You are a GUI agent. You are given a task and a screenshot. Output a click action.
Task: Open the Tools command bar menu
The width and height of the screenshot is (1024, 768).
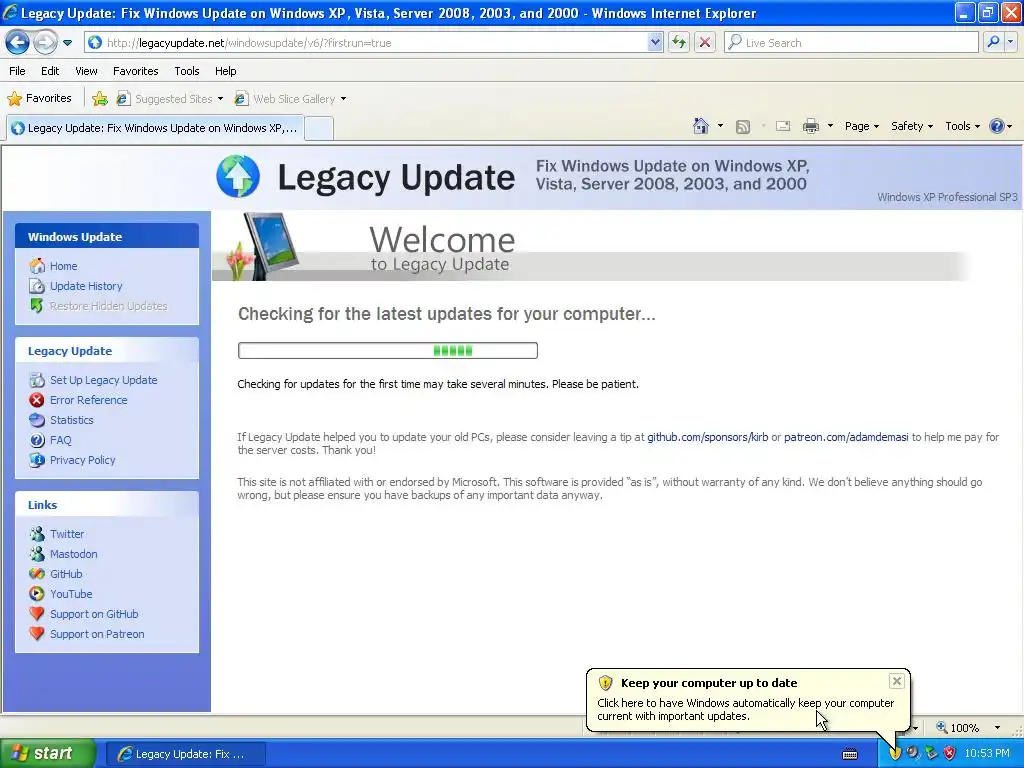(x=962, y=126)
